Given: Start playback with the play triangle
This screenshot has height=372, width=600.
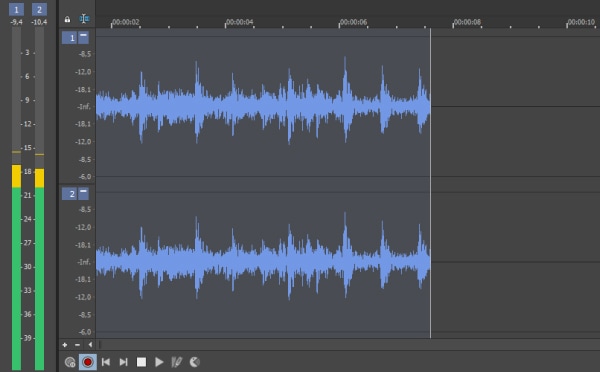Looking at the screenshot, I should click(159, 362).
